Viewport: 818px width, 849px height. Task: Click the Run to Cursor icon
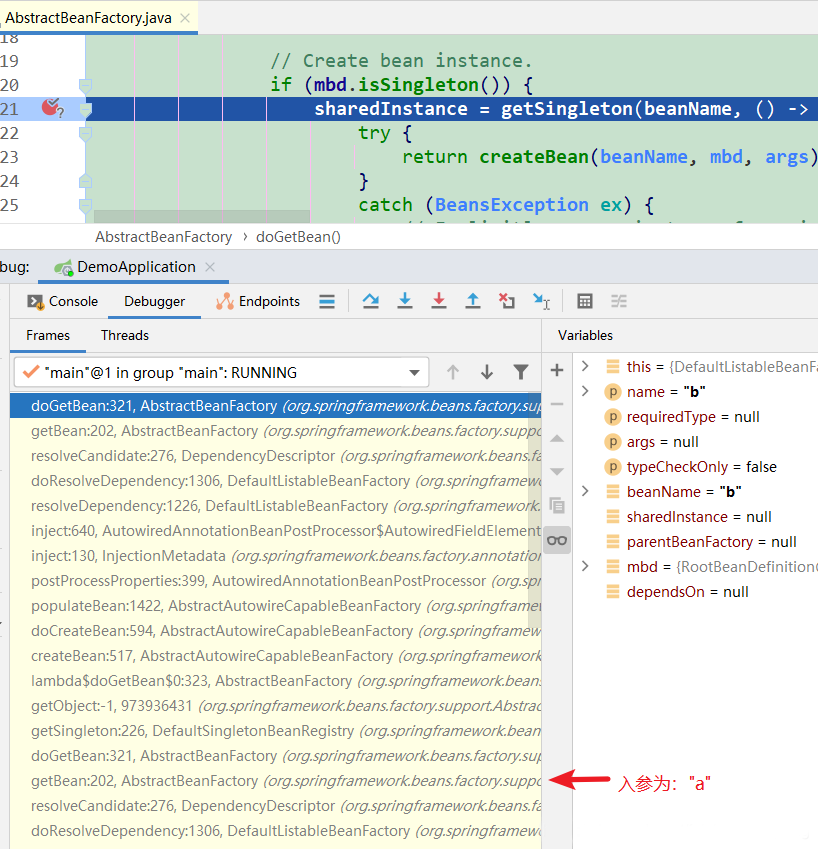[541, 301]
